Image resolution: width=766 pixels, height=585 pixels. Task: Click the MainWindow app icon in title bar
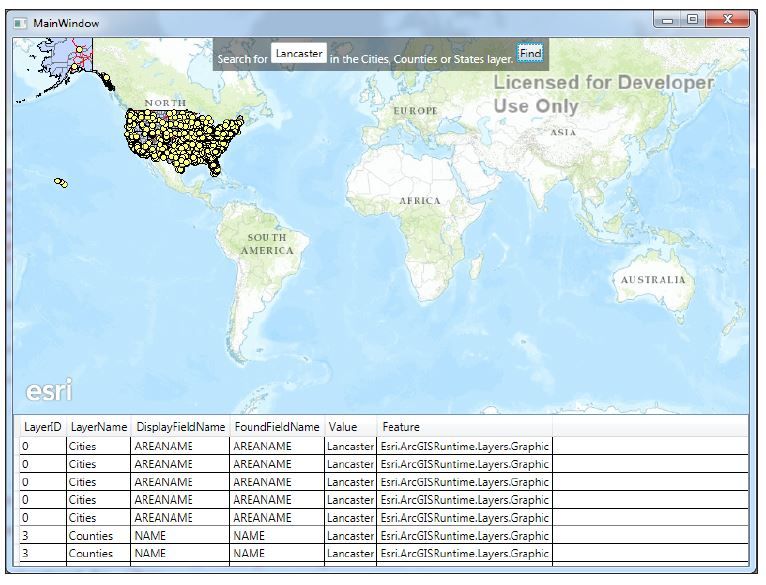click(21, 23)
